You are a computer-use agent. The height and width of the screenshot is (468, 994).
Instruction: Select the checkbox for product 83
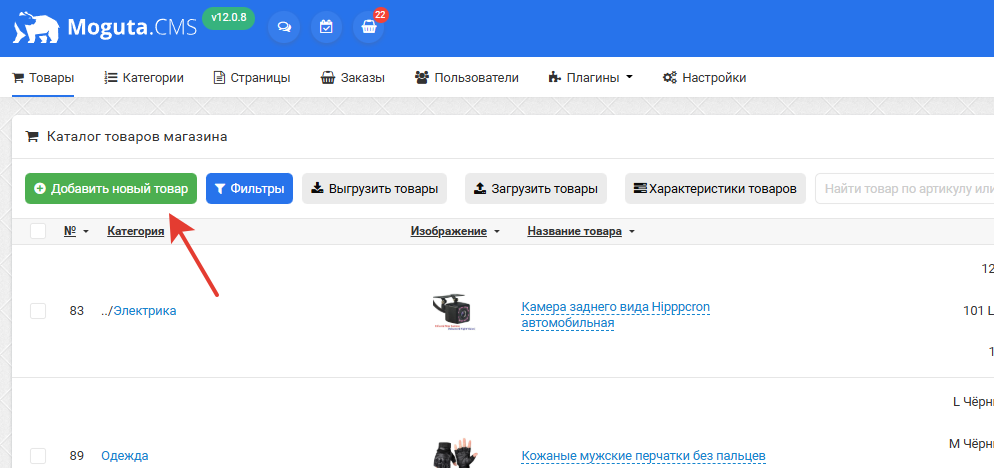pyautogui.click(x=38, y=311)
